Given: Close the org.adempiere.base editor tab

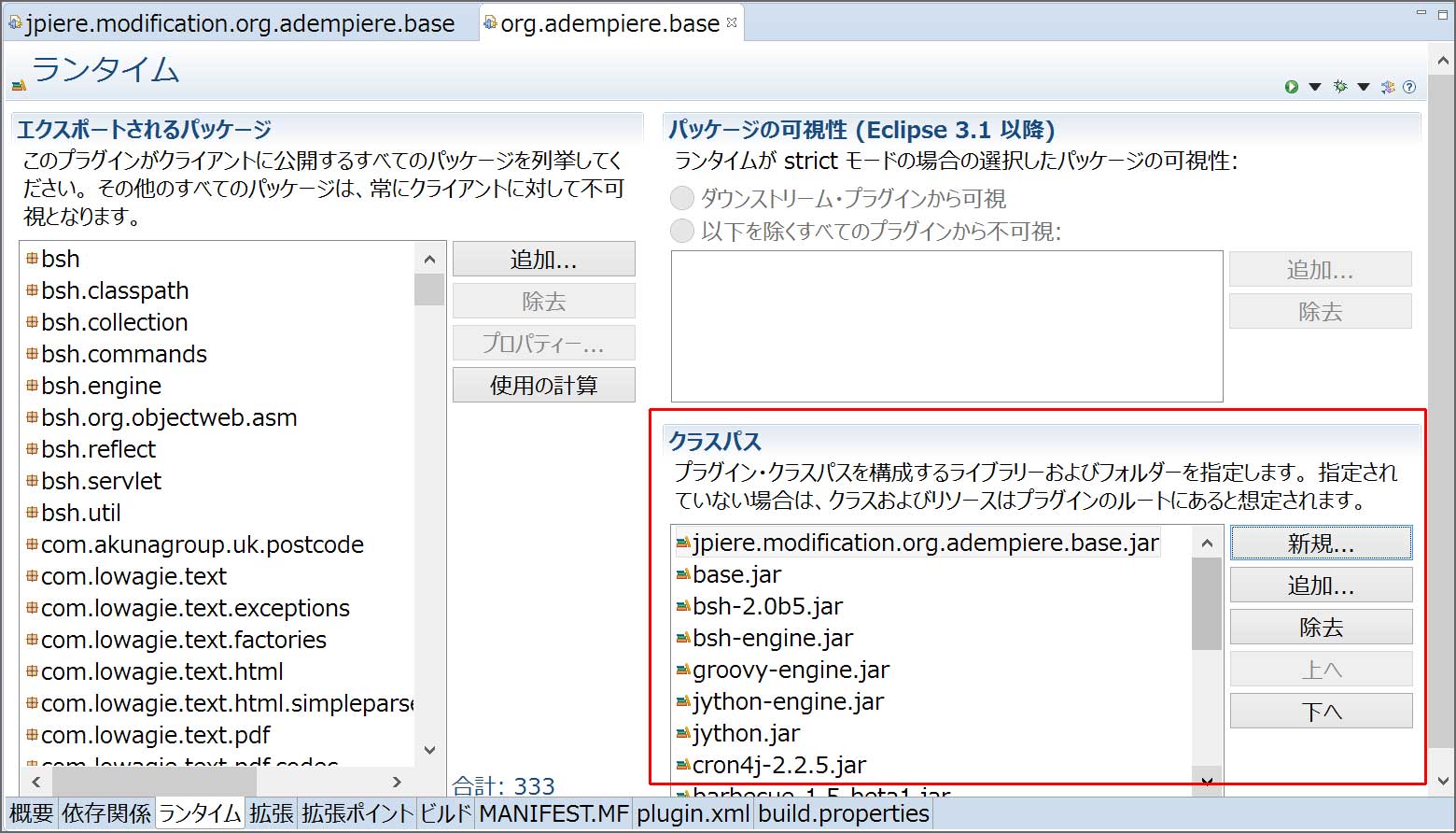Looking at the screenshot, I should click(x=732, y=22).
